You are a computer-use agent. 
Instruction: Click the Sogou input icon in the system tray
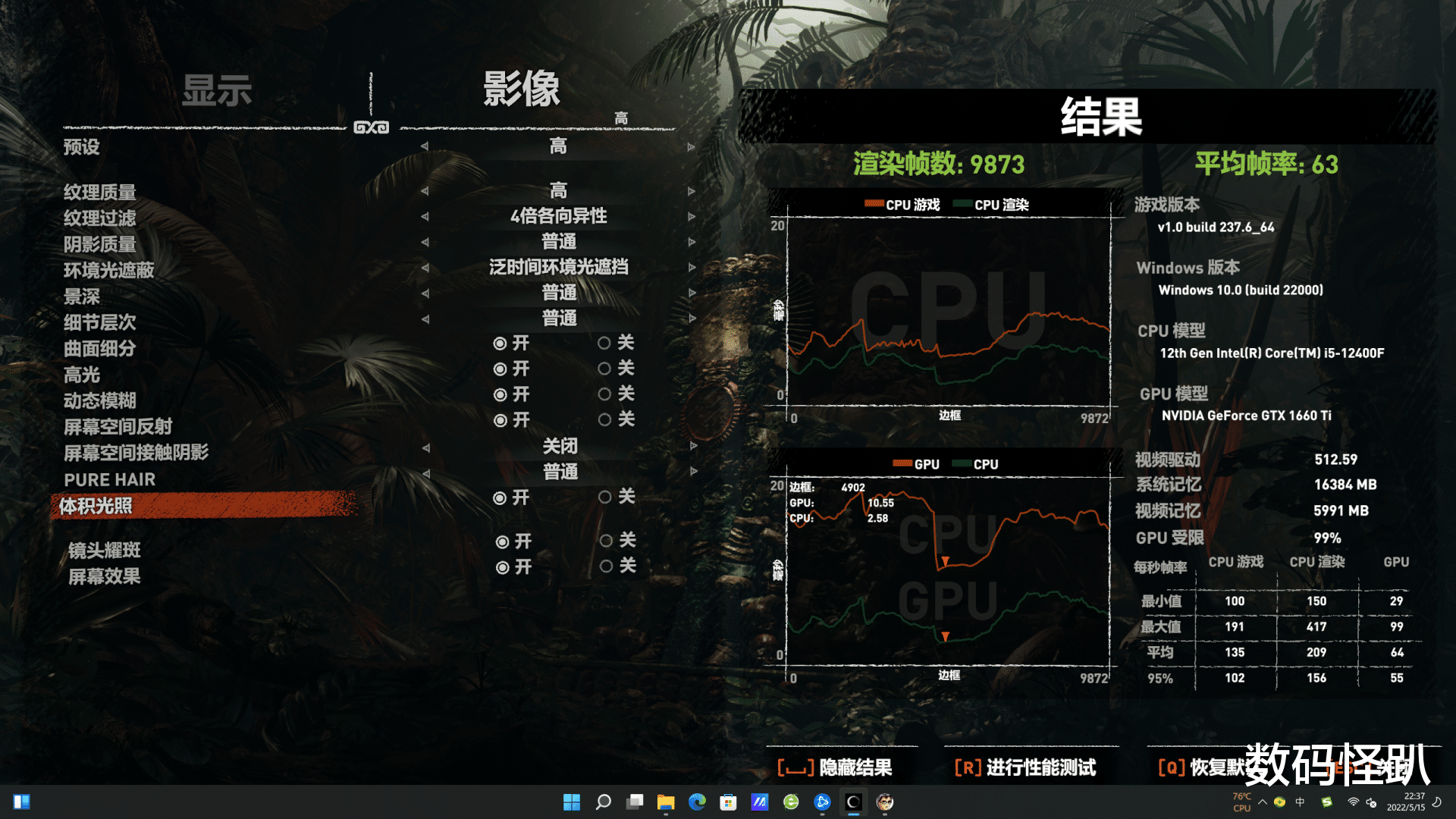pyautogui.click(x=1327, y=802)
